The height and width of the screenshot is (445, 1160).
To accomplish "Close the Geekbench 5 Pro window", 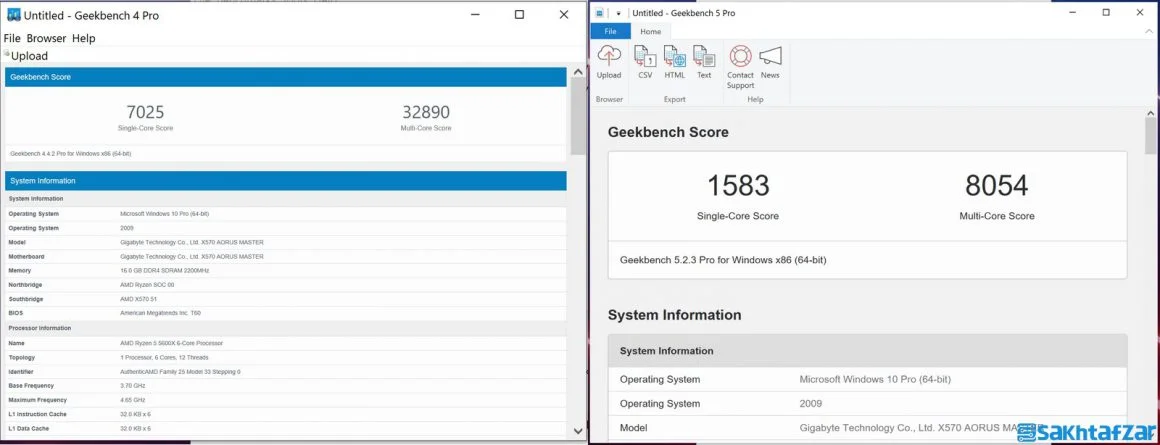I will click(x=1139, y=13).
